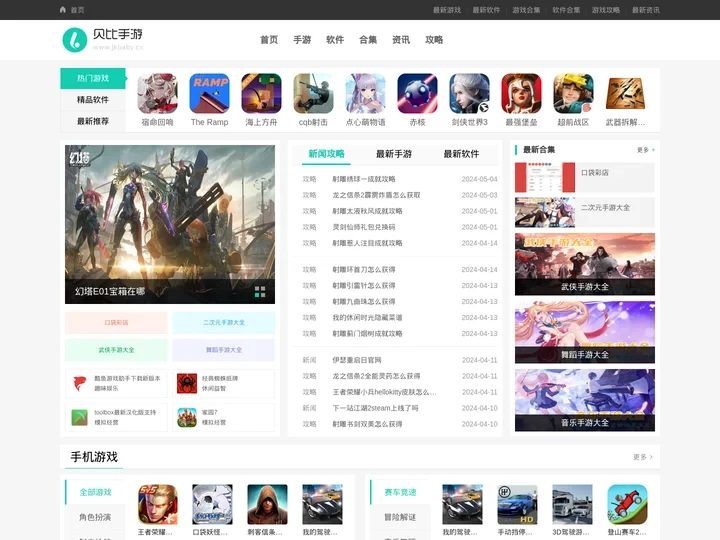This screenshot has height=540, width=720.
Task: Open article 下一站江湖2steam上线了吗
Action: click(375, 408)
